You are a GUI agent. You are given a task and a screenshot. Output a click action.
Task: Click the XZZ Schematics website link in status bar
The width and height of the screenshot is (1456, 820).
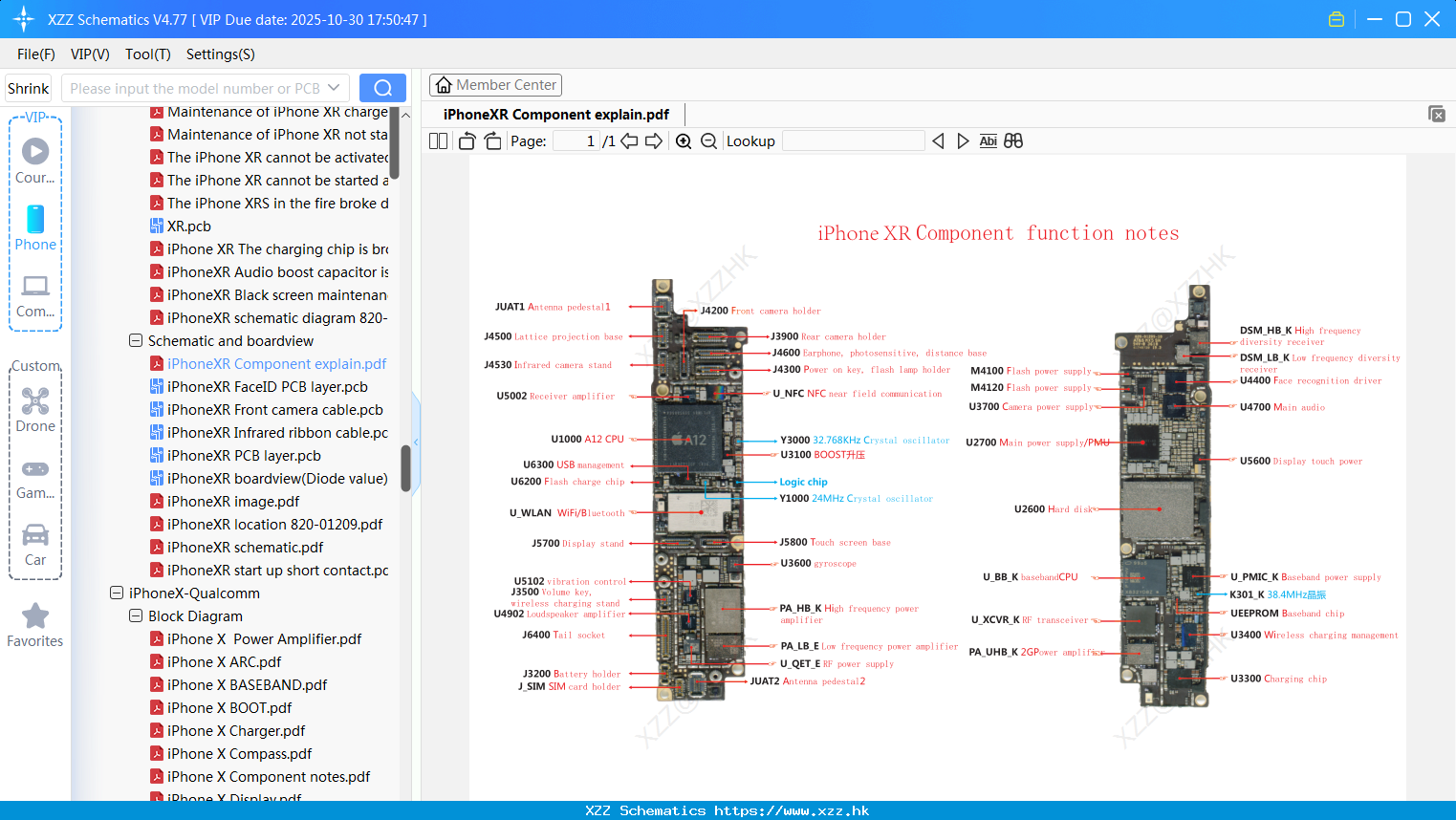[x=728, y=810]
